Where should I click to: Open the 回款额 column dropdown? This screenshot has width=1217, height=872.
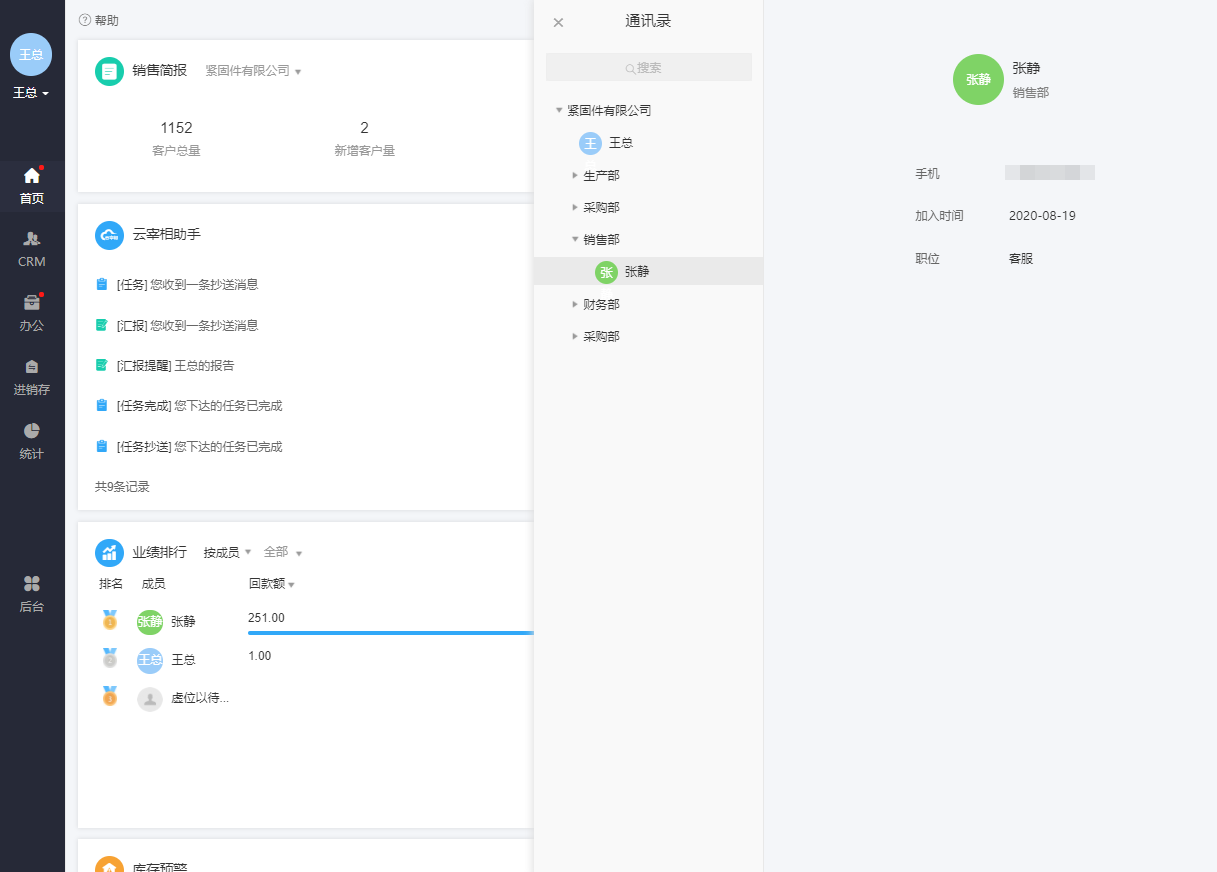(x=271, y=584)
